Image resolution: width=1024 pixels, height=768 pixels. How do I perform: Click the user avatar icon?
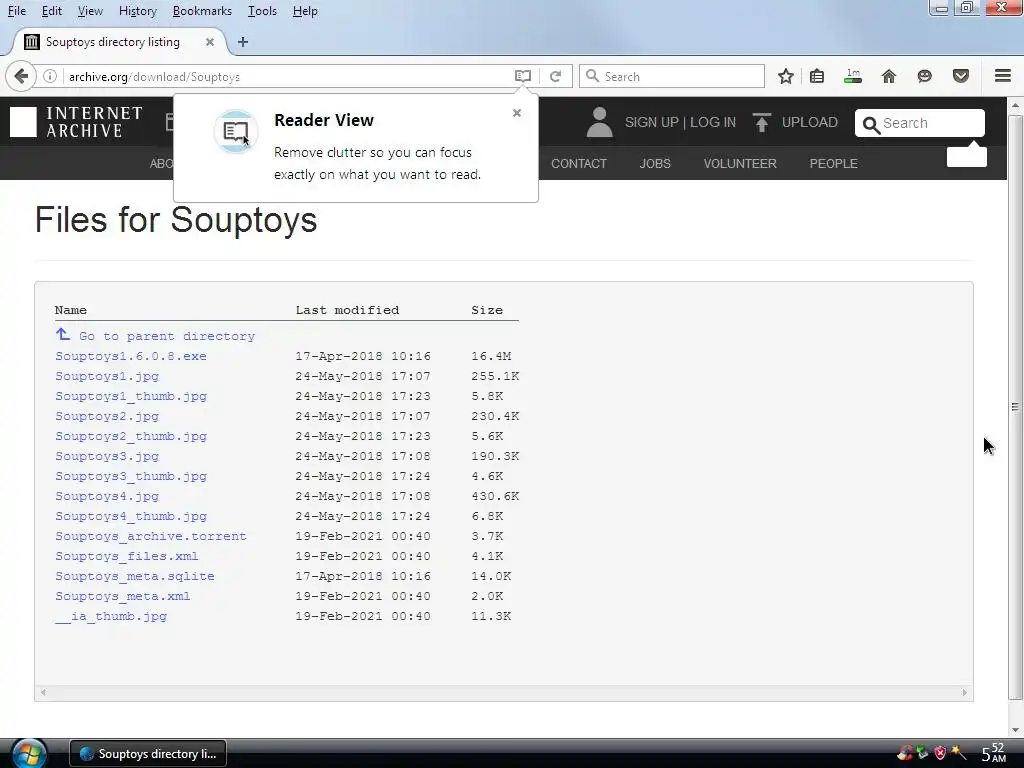599,122
